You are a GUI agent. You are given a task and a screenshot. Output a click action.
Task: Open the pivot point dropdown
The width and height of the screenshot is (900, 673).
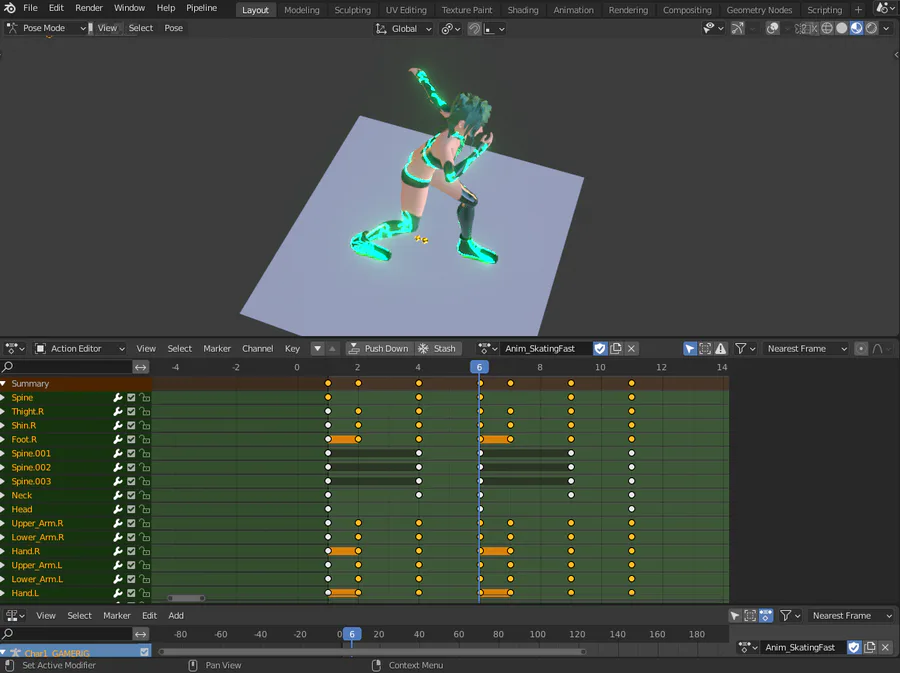click(451, 29)
